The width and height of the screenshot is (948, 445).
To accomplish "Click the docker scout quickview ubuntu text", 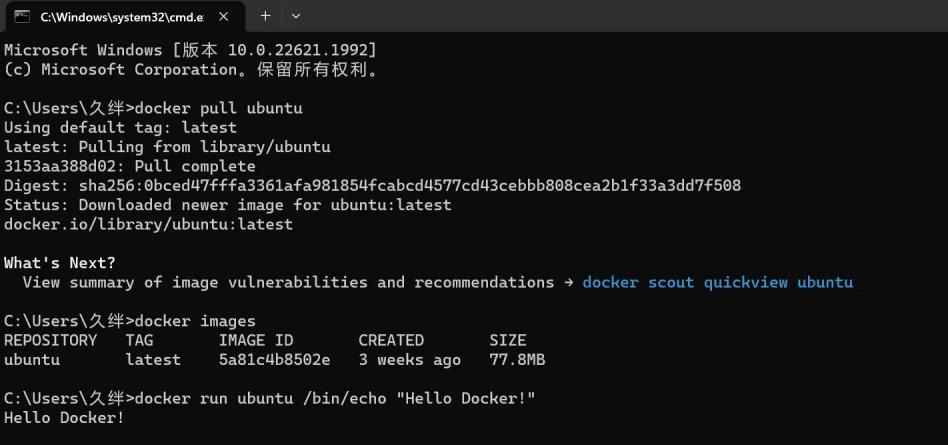I will (x=718, y=282).
